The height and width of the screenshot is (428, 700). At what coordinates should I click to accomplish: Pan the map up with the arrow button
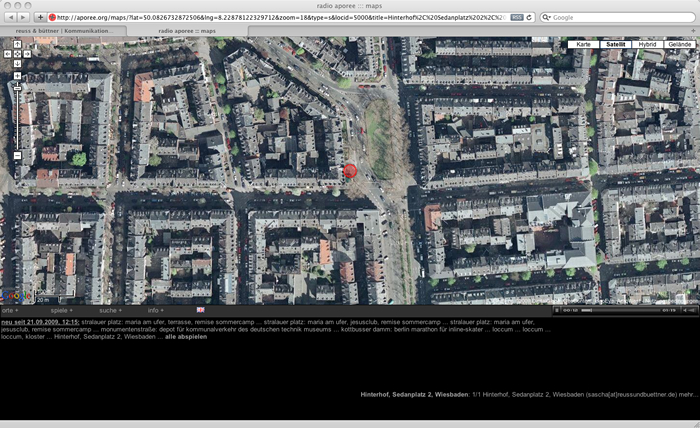[x=17, y=44]
